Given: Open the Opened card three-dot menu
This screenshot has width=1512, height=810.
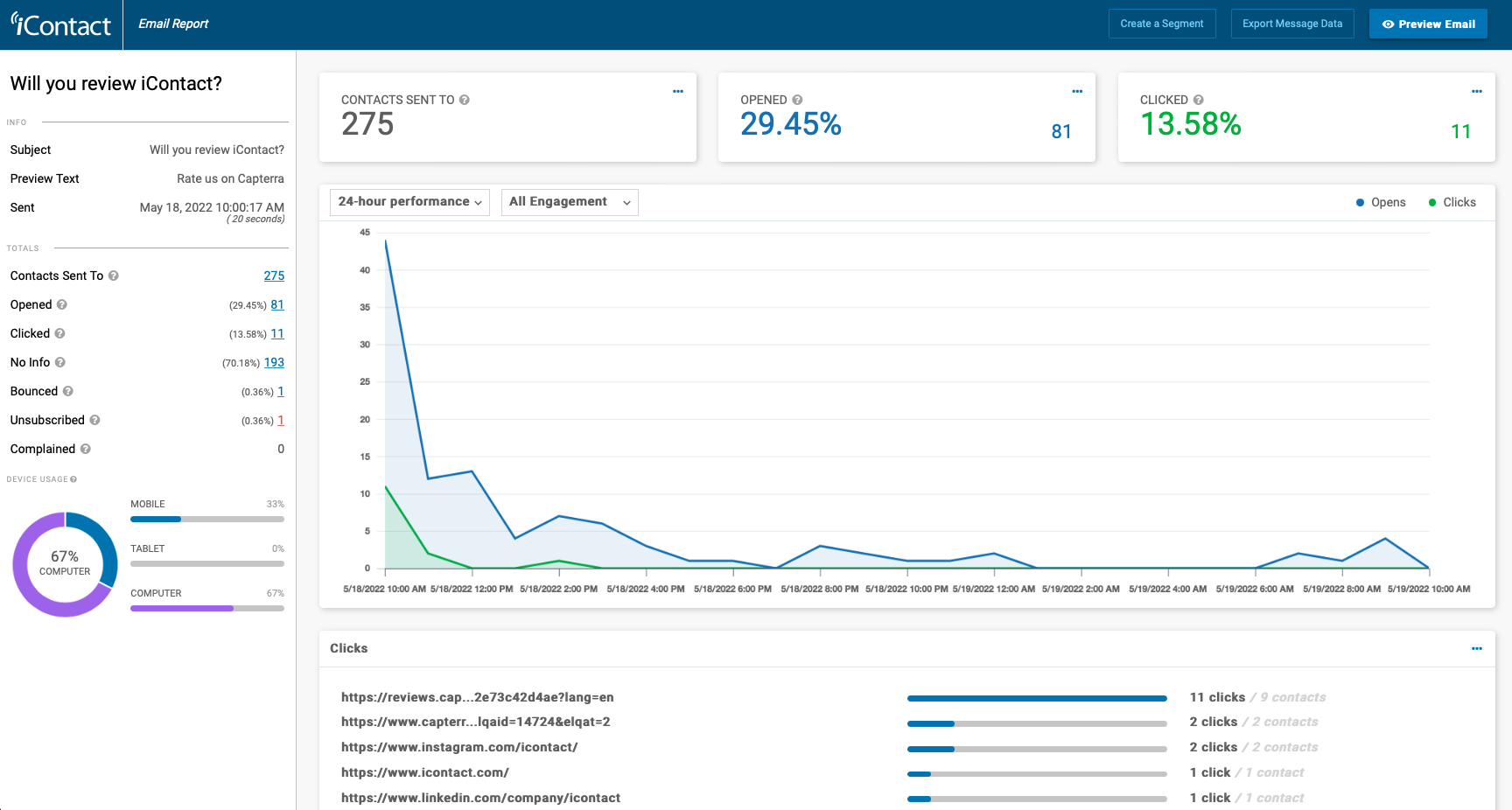Looking at the screenshot, I should [1077, 91].
